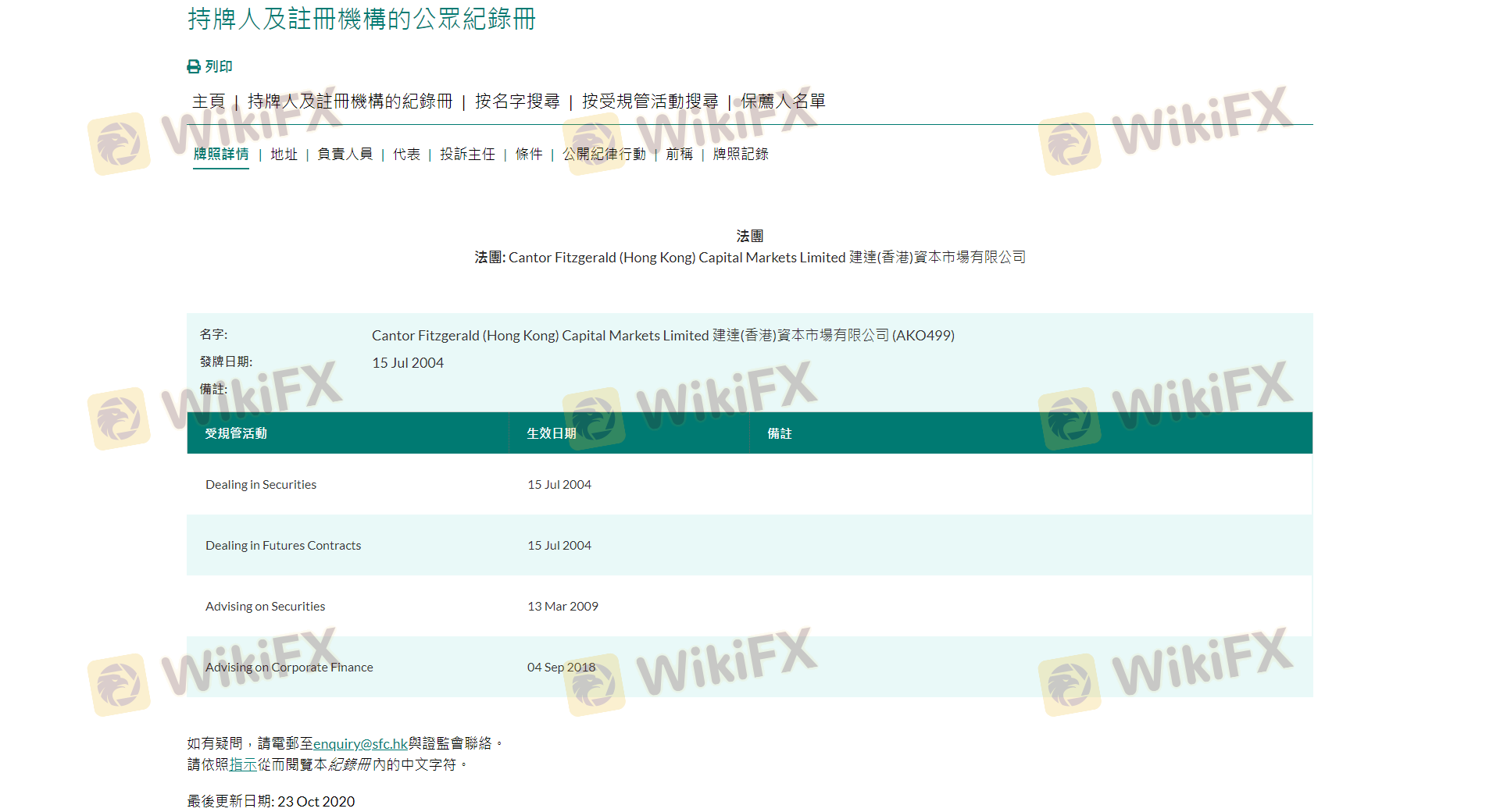This screenshot has height=812, width=1500.
Task: Switch to the 牌照記錄 tab
Action: point(741,155)
